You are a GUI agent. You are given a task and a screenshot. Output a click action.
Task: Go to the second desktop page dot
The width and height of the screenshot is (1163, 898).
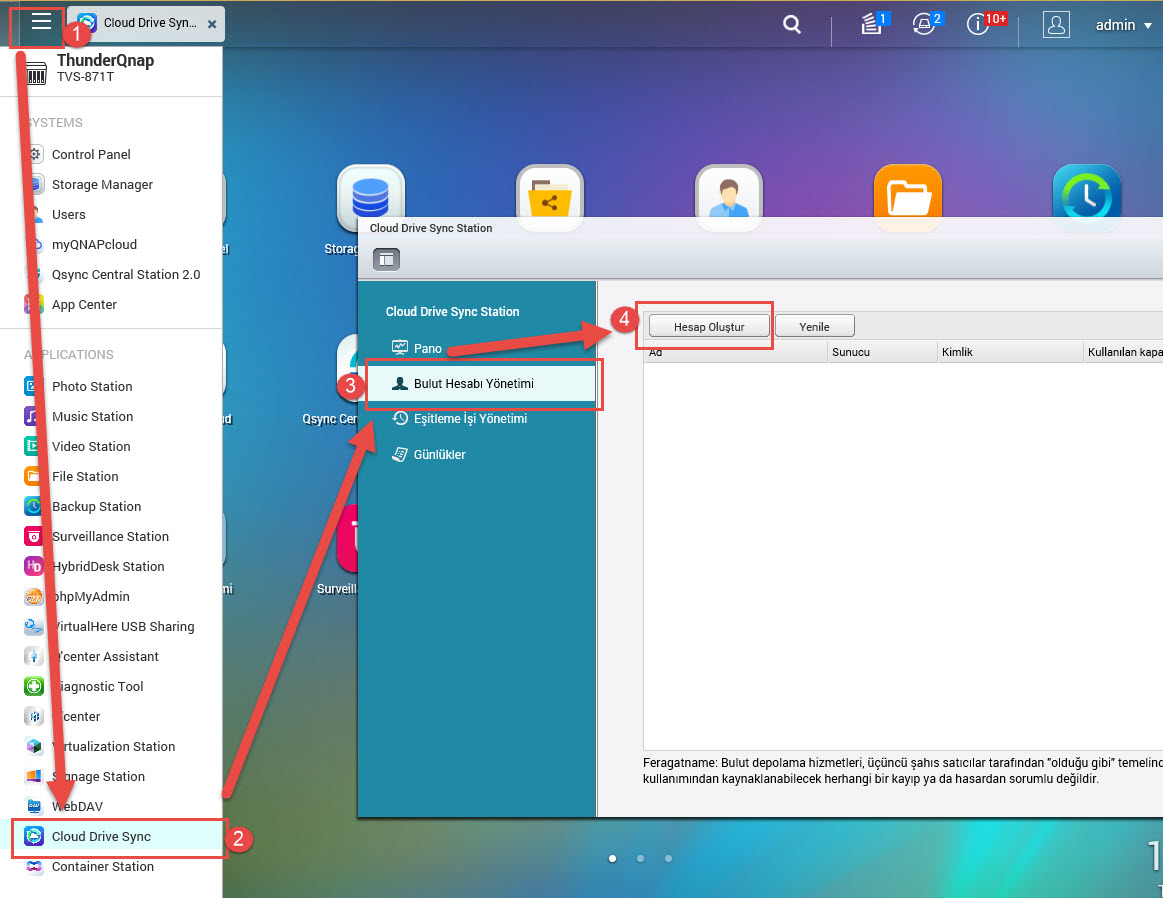click(640, 859)
